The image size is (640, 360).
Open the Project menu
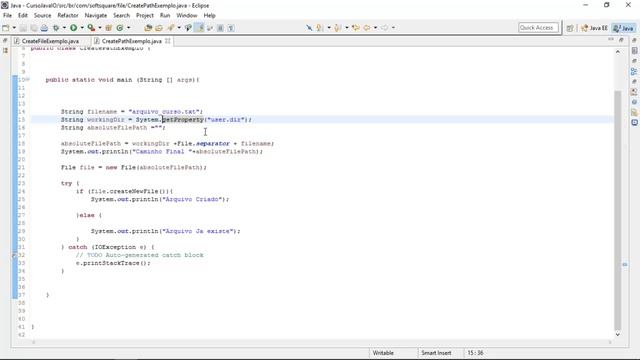point(144,16)
